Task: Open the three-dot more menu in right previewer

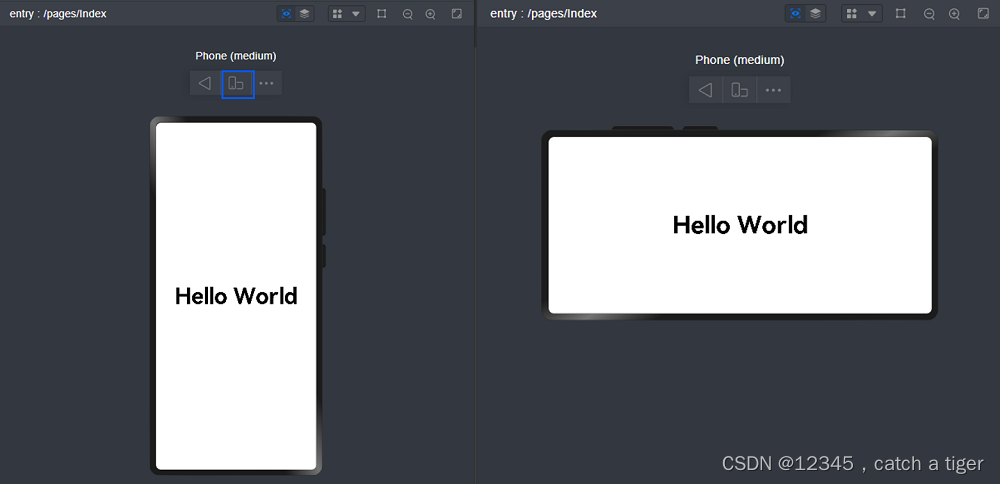Action: pyautogui.click(x=774, y=90)
